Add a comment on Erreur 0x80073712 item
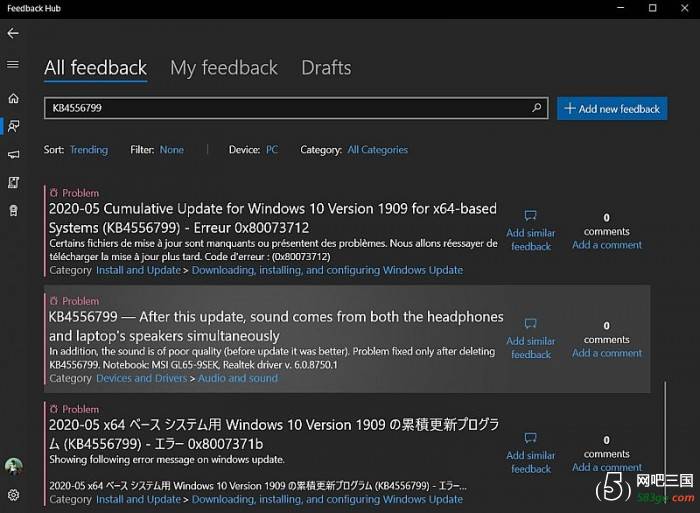The image size is (700, 513). 607,245
